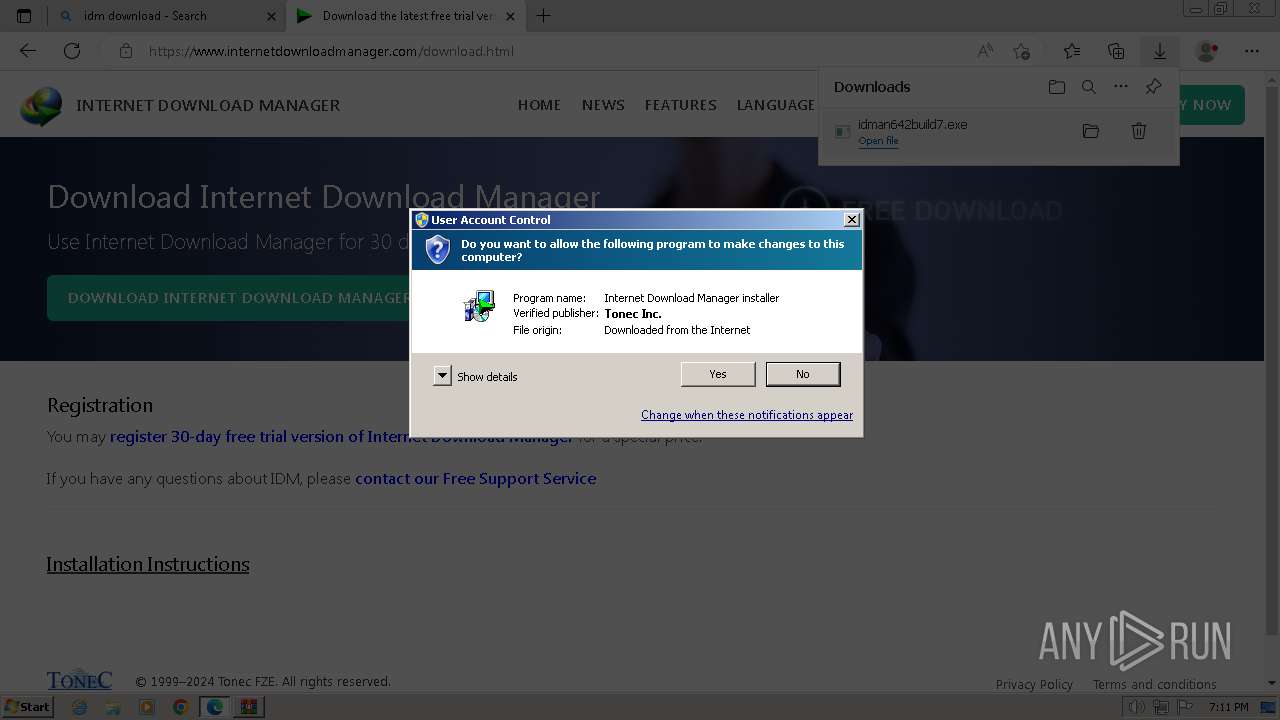This screenshot has height=720, width=1280.
Task: Open Collections icon in Edge toolbar
Action: click(x=1116, y=51)
